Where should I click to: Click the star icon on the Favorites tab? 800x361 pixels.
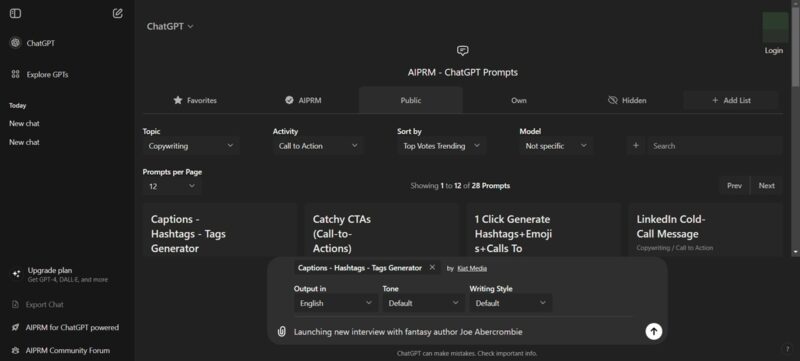point(178,100)
